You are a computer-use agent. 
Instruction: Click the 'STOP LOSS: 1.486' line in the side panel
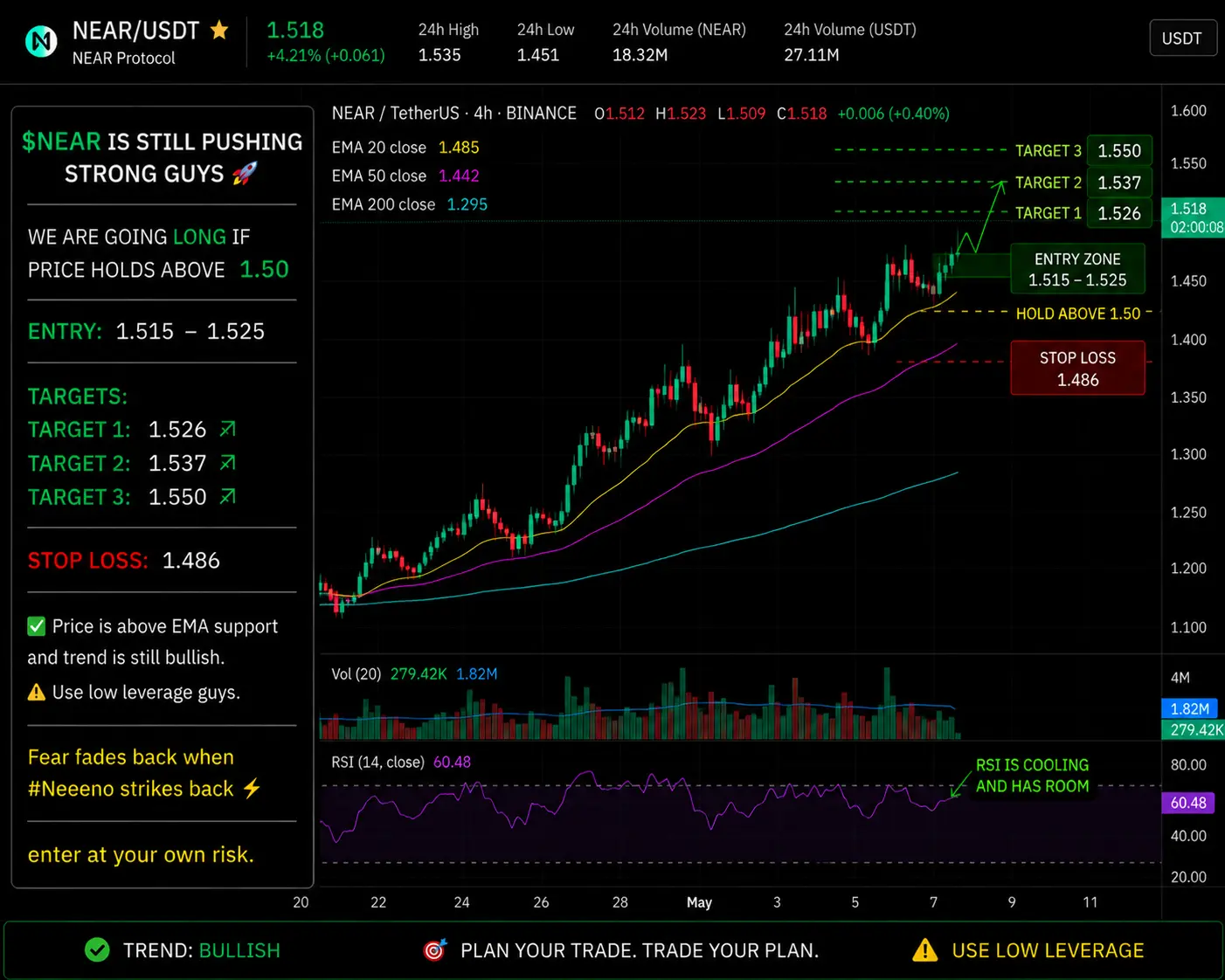[x=124, y=561]
